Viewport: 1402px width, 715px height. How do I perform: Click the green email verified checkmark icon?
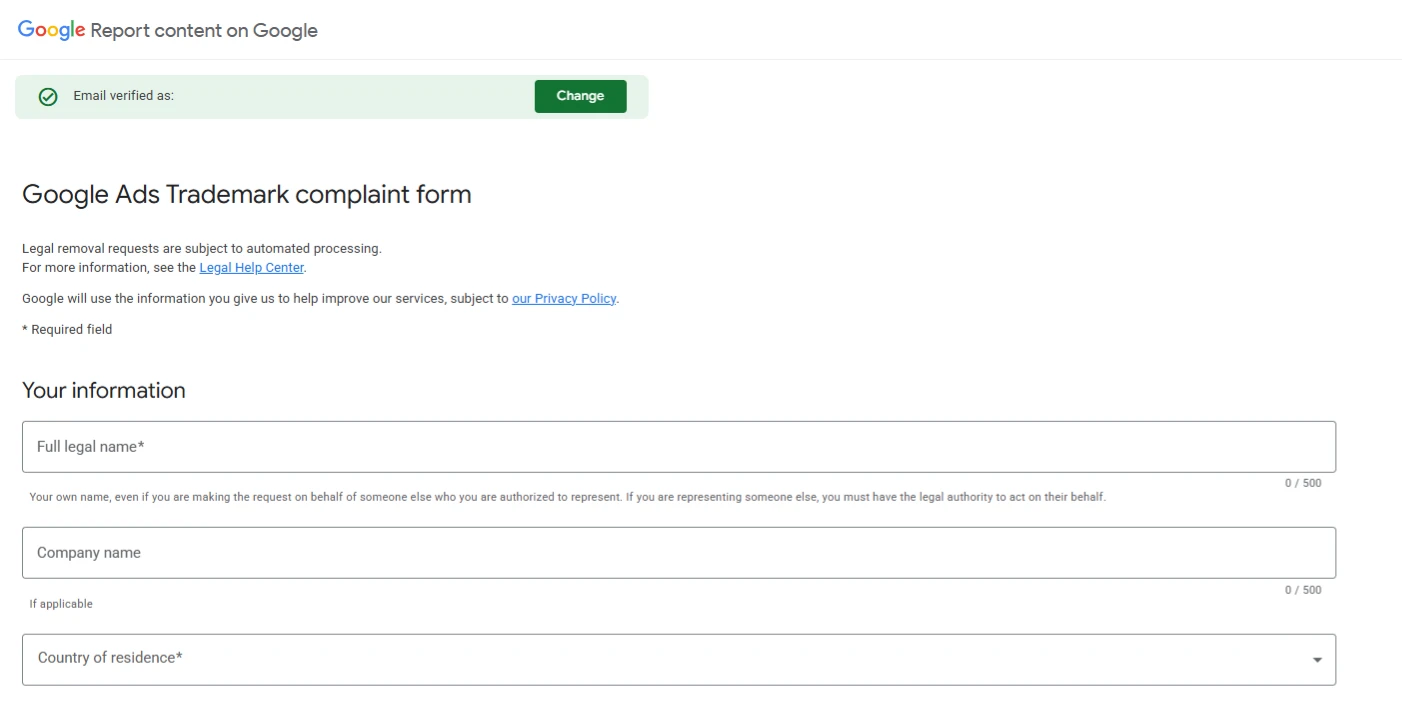pos(48,97)
